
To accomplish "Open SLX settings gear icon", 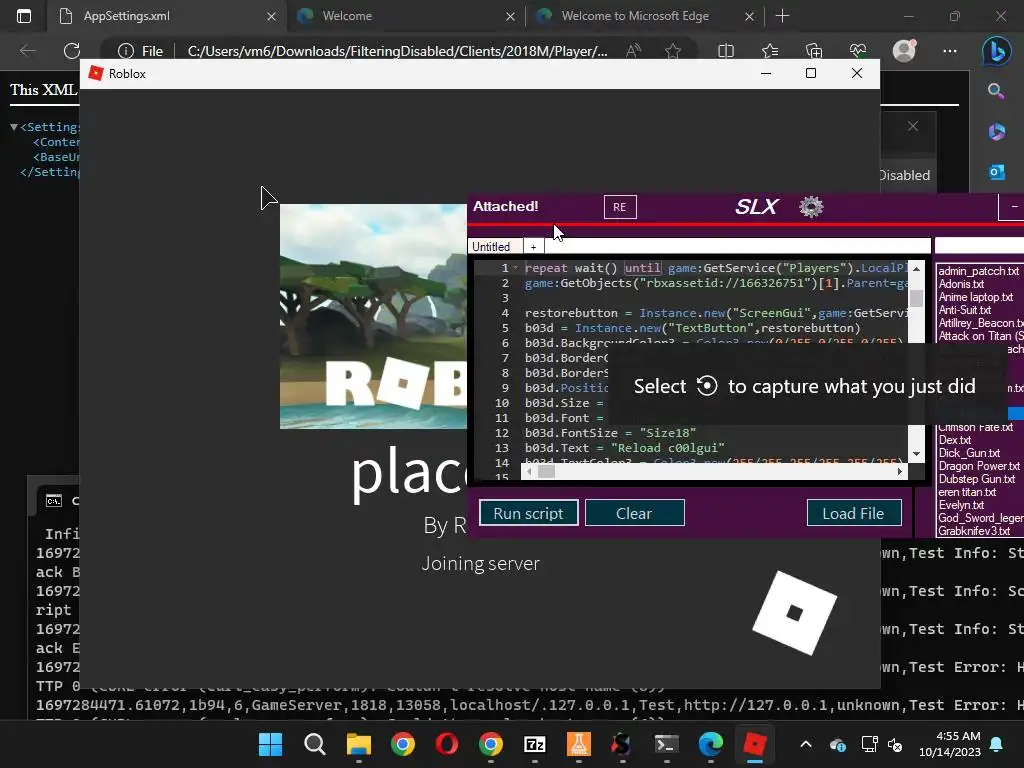I will click(811, 207).
